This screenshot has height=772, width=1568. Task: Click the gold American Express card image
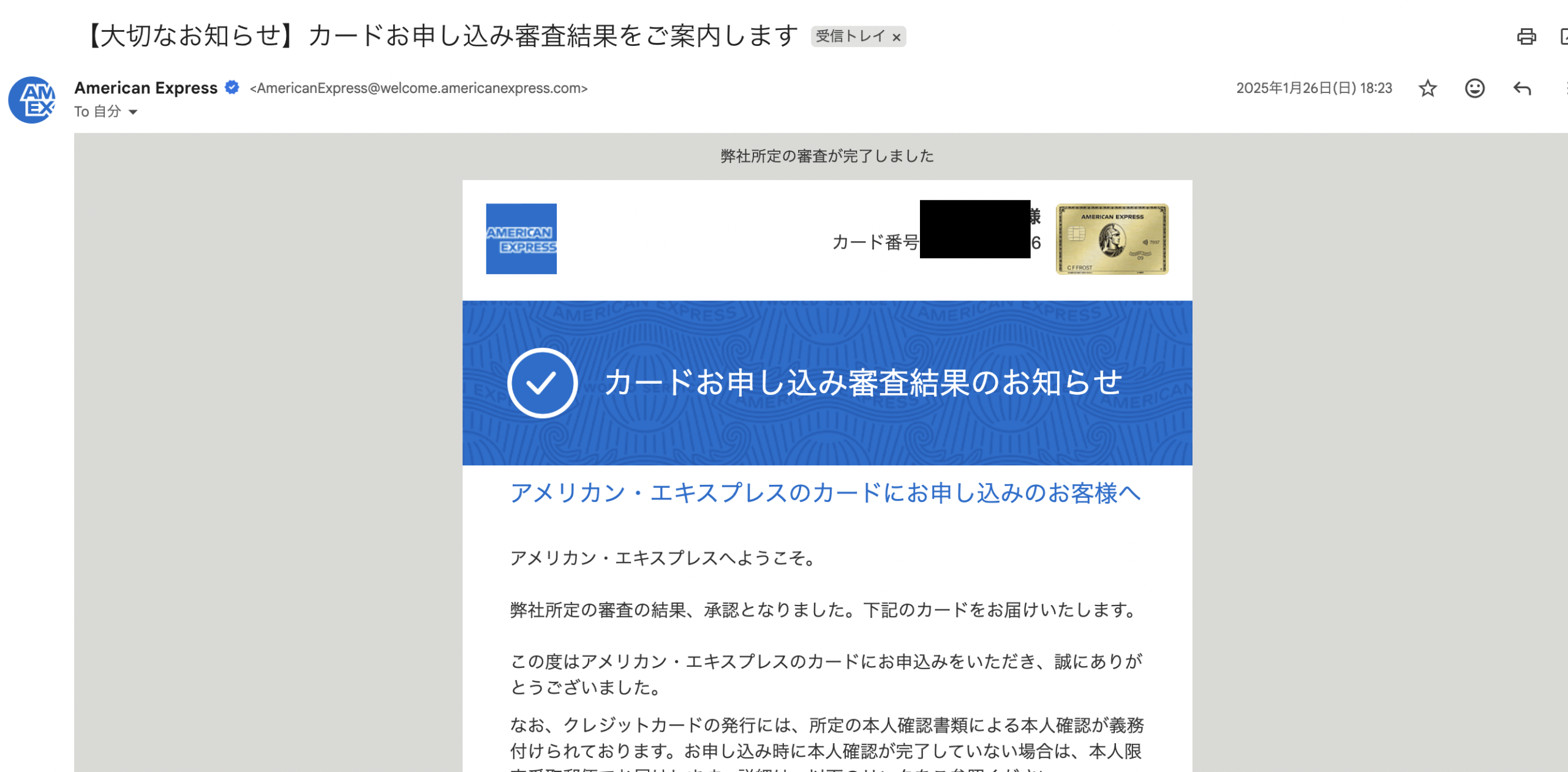pyautogui.click(x=1110, y=240)
